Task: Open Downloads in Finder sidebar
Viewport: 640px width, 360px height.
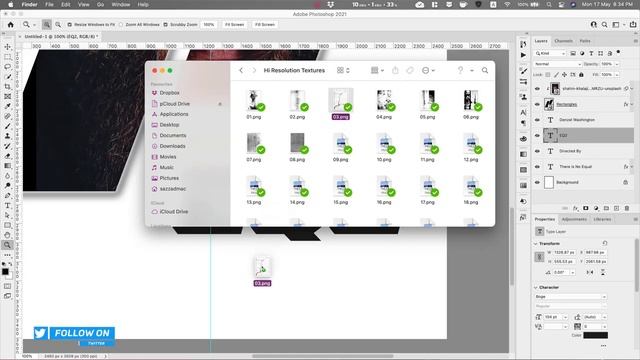Action: click(x=172, y=146)
